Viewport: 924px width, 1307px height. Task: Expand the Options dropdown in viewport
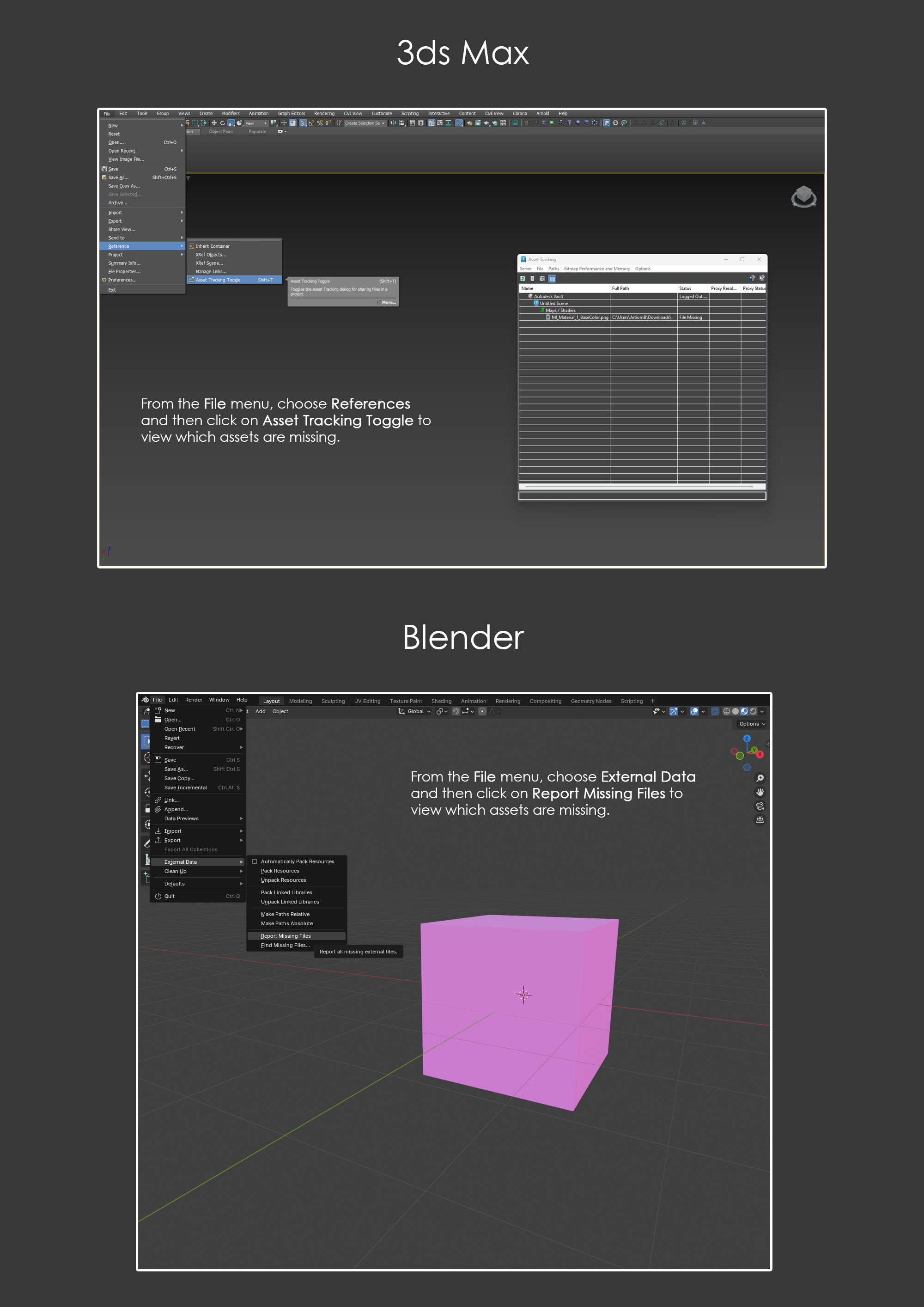pyautogui.click(x=752, y=724)
